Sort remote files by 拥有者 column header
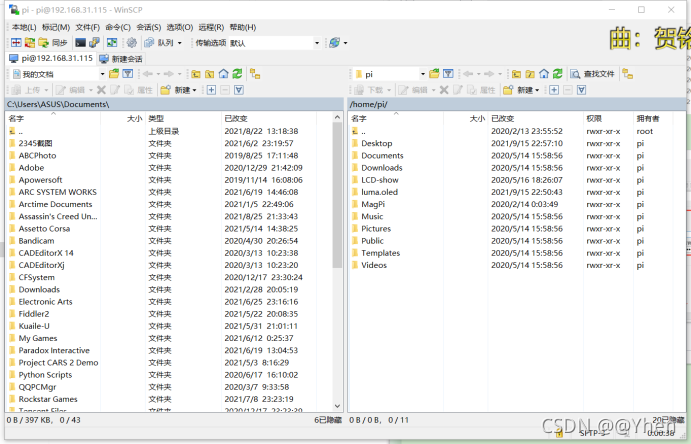The image size is (691, 444). click(x=654, y=118)
